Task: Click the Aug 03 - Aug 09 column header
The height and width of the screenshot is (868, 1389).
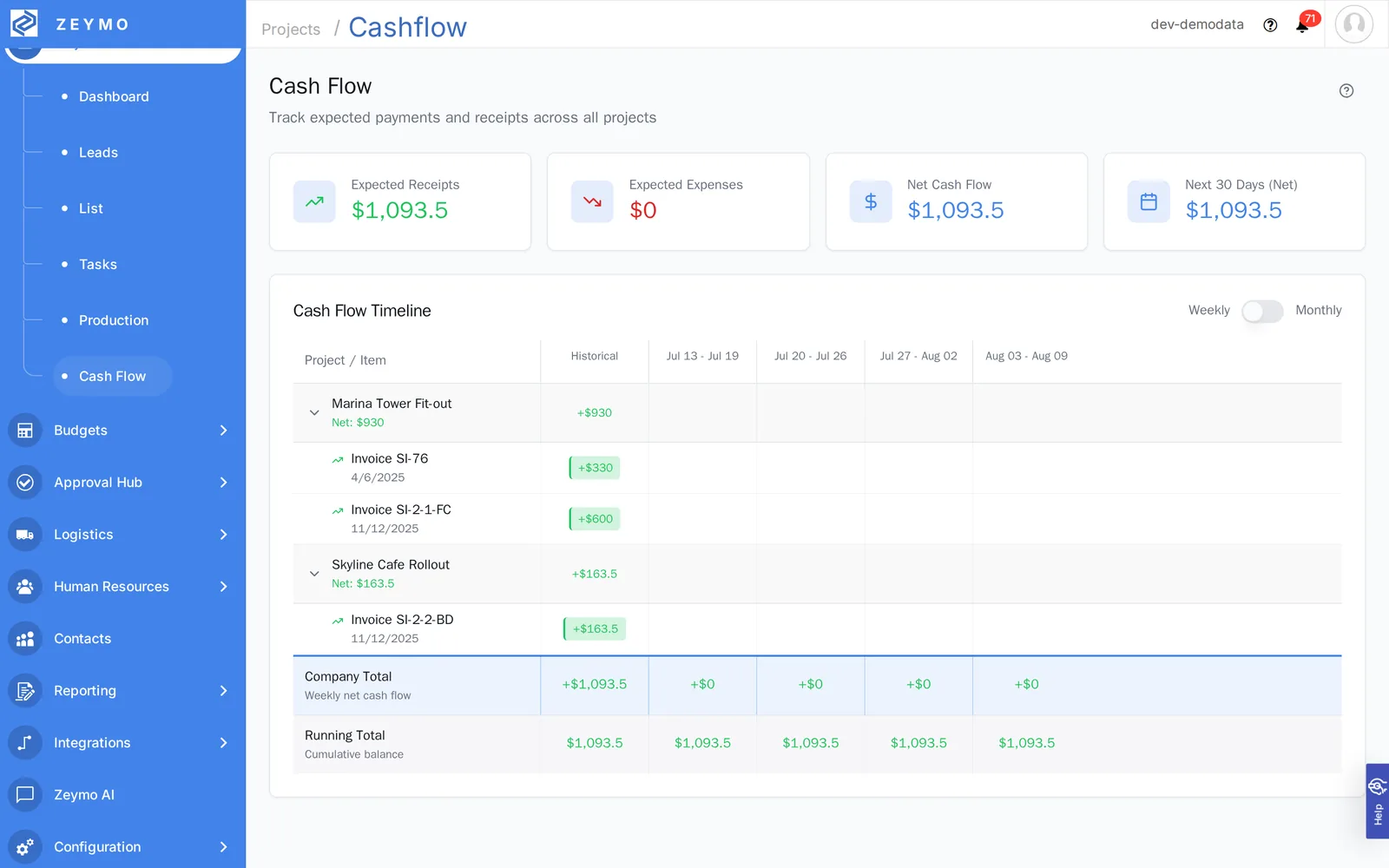Action: (1026, 356)
